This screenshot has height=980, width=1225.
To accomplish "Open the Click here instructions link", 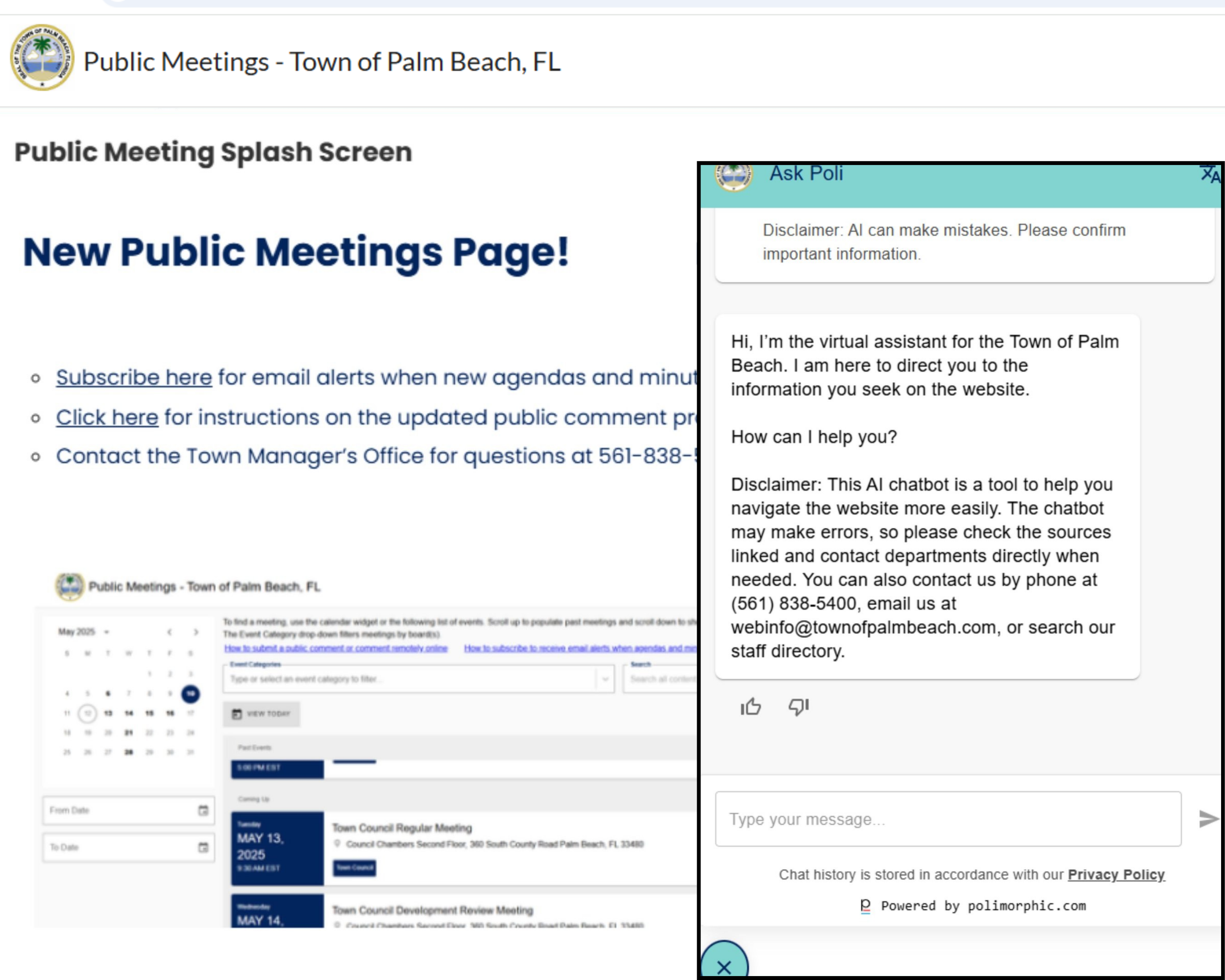I will click(107, 417).
